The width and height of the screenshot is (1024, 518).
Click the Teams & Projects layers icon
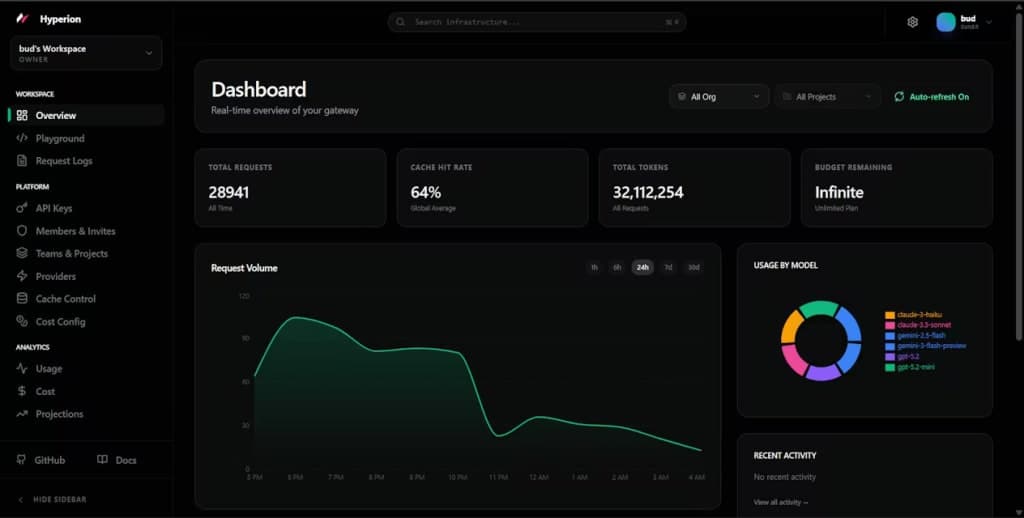[22, 253]
